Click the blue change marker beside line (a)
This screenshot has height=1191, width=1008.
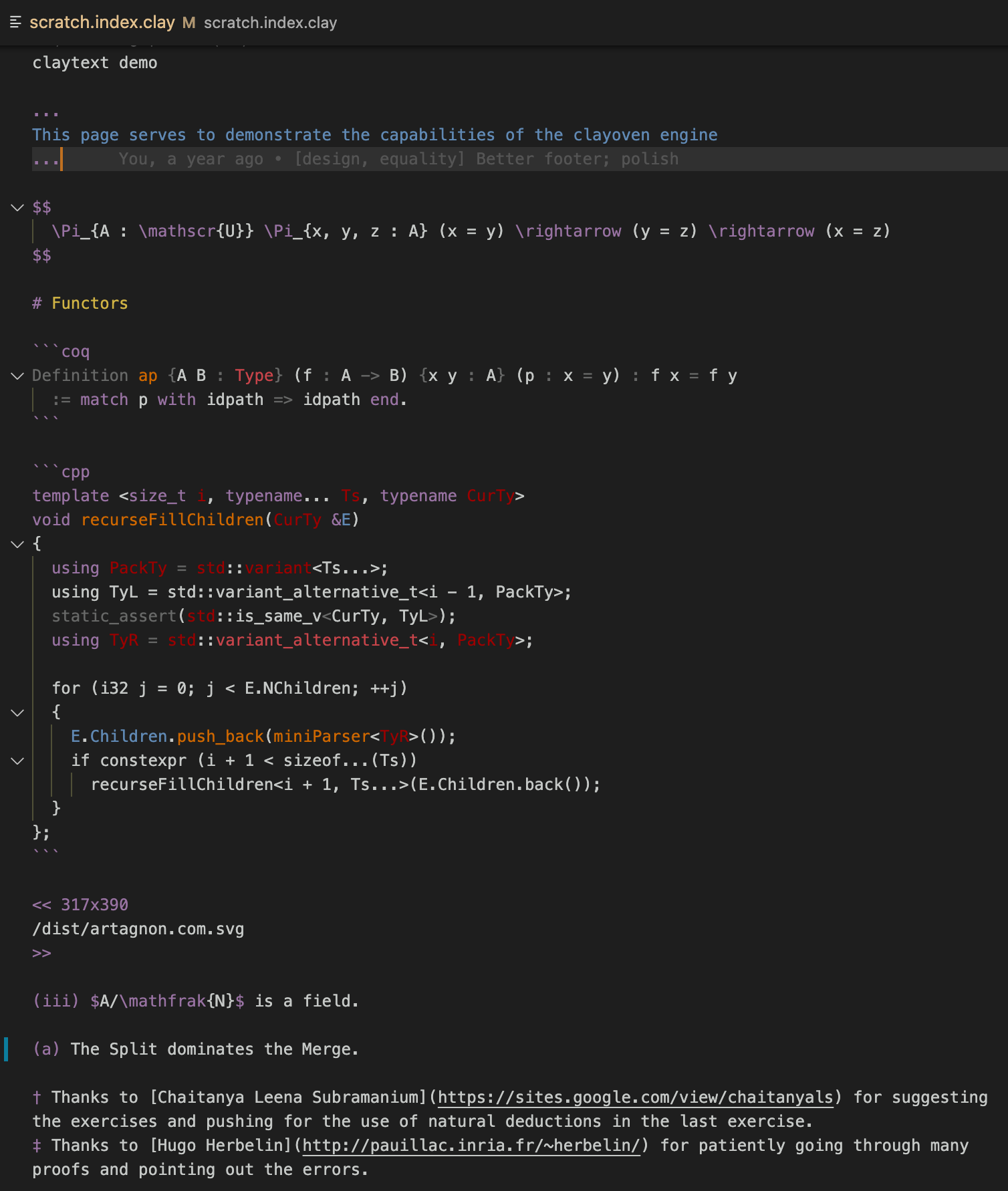tap(6, 1049)
